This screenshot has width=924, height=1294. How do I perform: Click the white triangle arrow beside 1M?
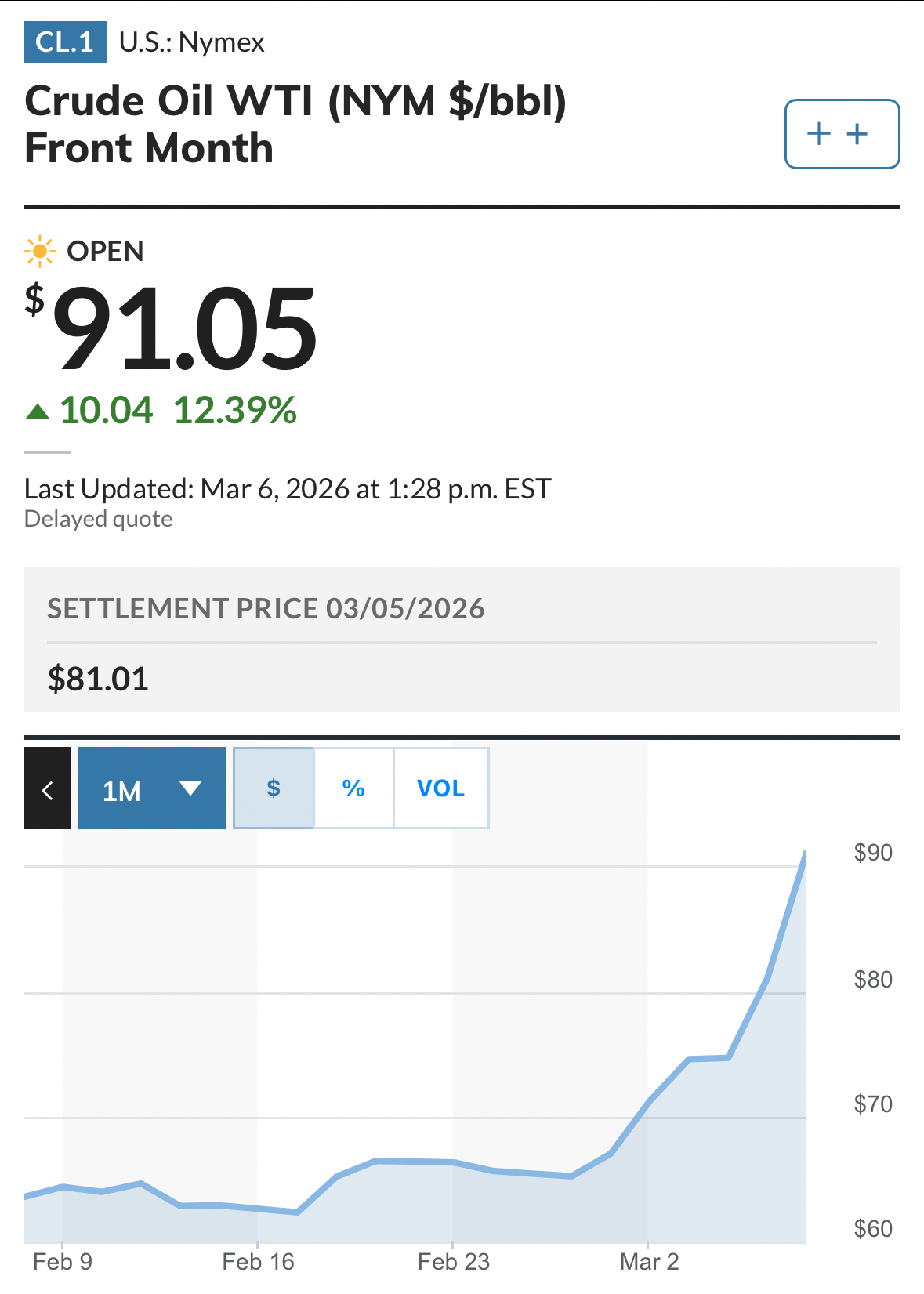tap(190, 788)
